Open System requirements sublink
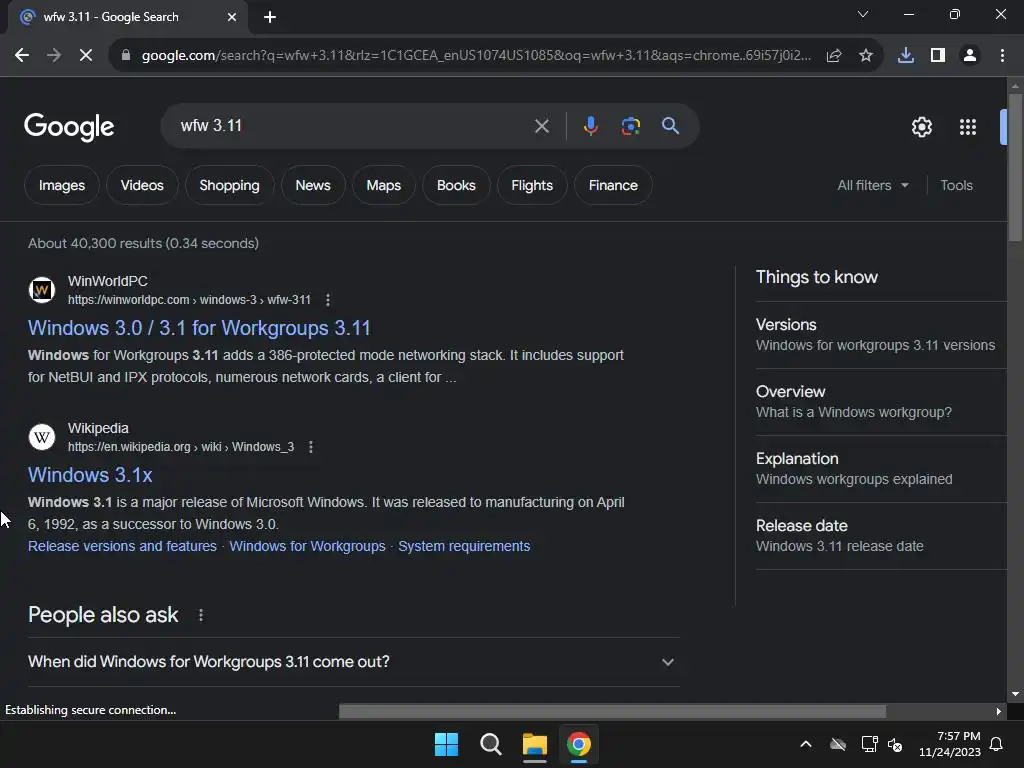 coord(464,546)
